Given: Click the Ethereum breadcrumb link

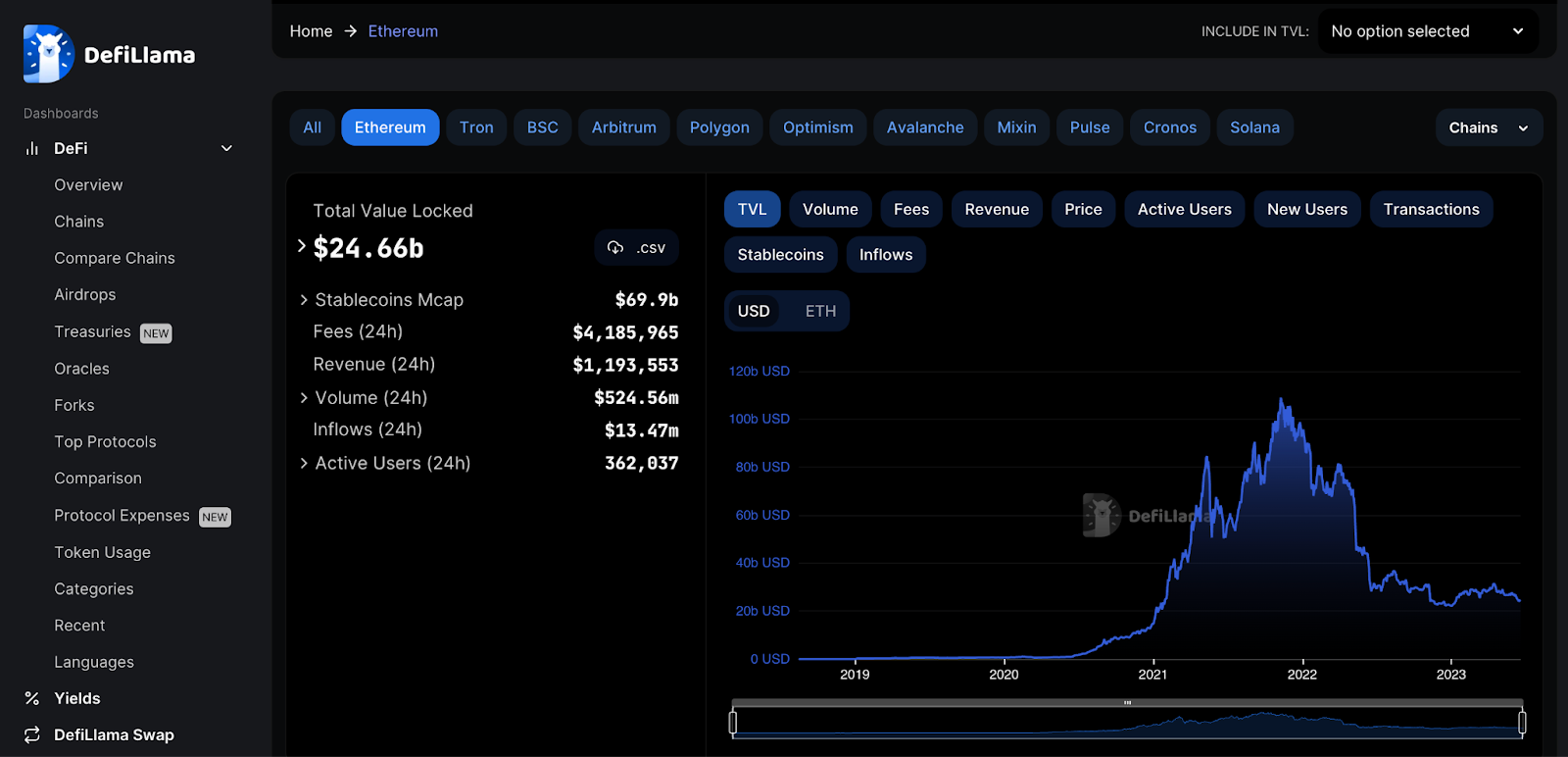Looking at the screenshot, I should pos(403,31).
